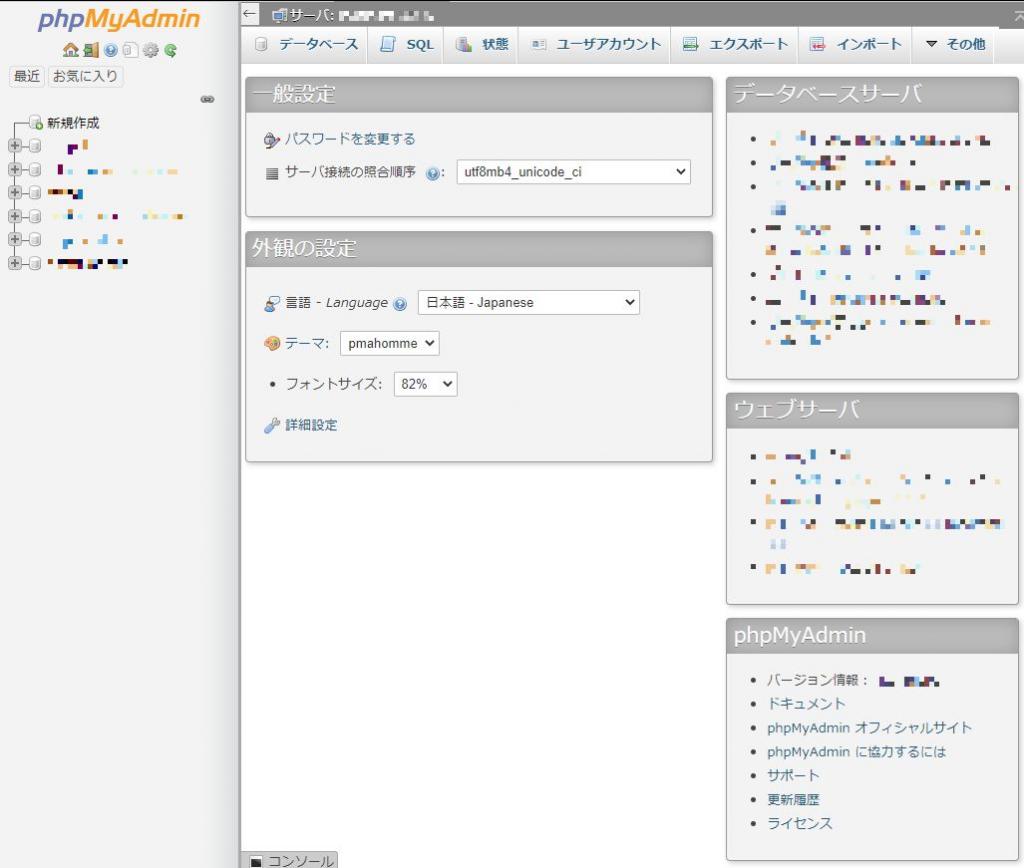Log out using the green door icon
Viewport: 1024px width, 868px height.
pos(91,50)
